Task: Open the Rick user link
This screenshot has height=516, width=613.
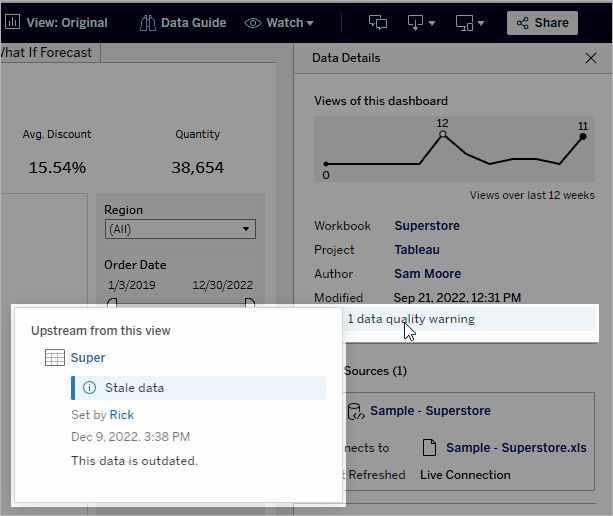Action: click(122, 415)
